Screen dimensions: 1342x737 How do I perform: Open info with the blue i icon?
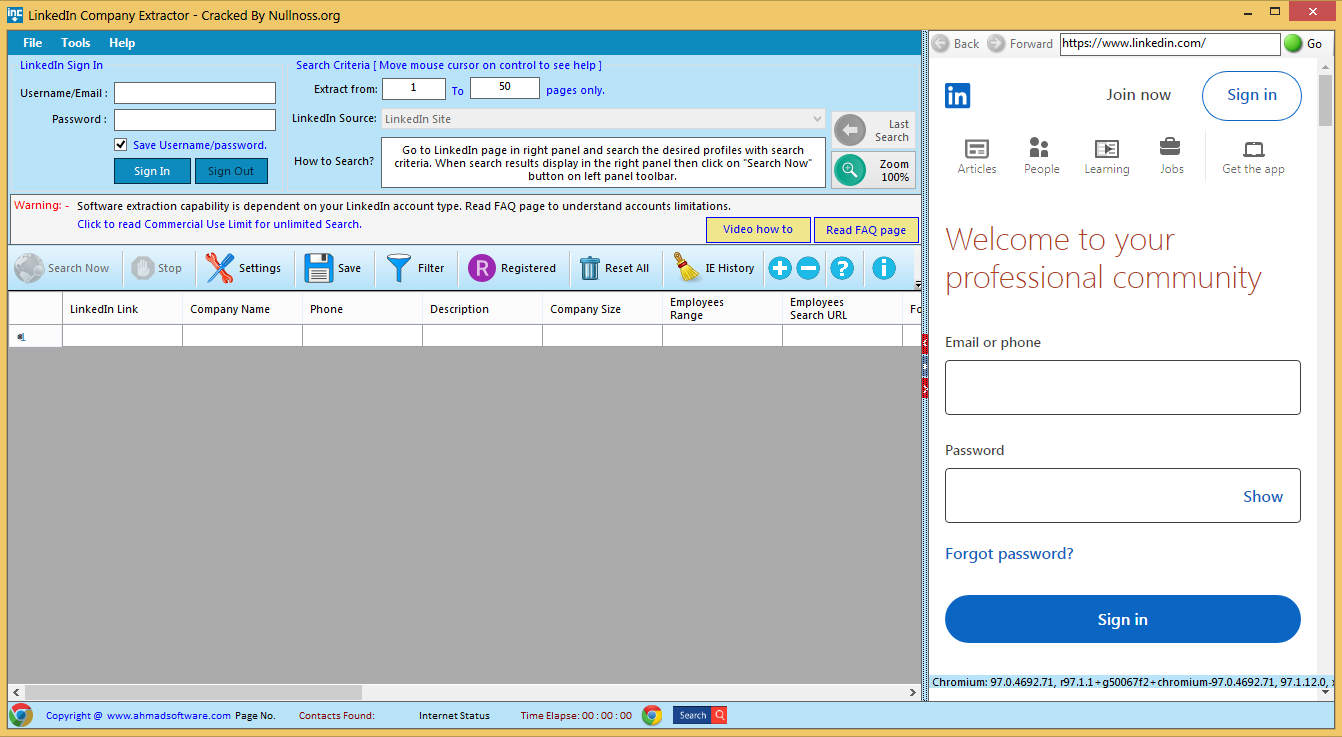884,268
